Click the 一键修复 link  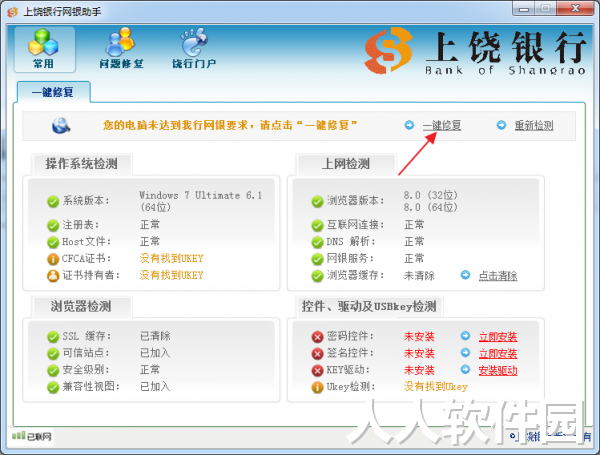[x=442, y=125]
